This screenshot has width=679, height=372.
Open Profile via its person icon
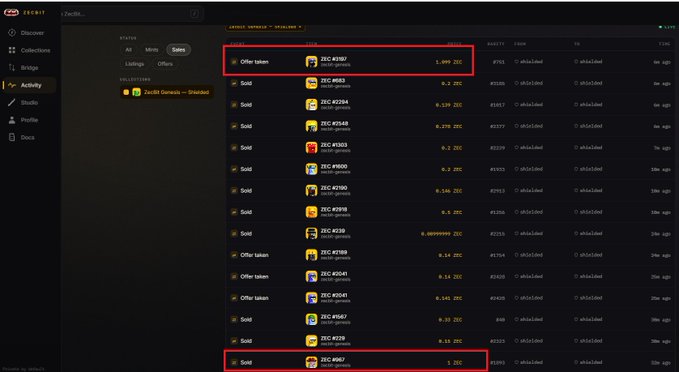click(12, 120)
